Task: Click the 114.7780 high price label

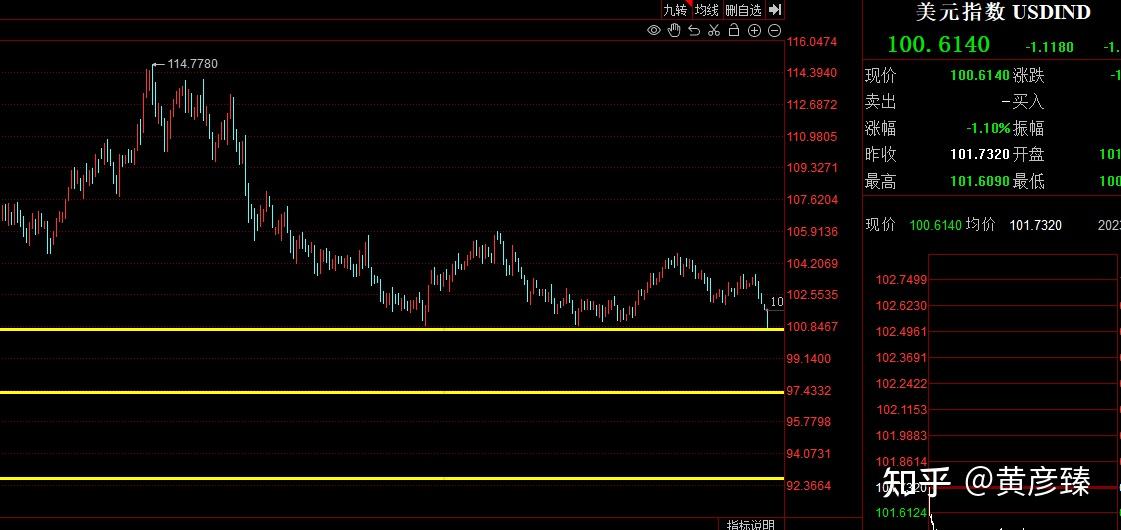Action: [x=192, y=64]
